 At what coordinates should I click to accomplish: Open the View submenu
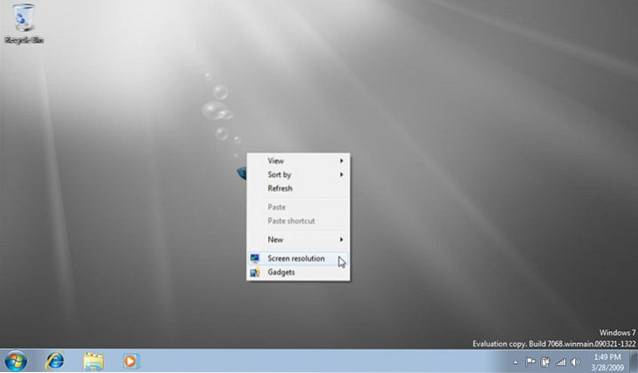click(x=298, y=161)
